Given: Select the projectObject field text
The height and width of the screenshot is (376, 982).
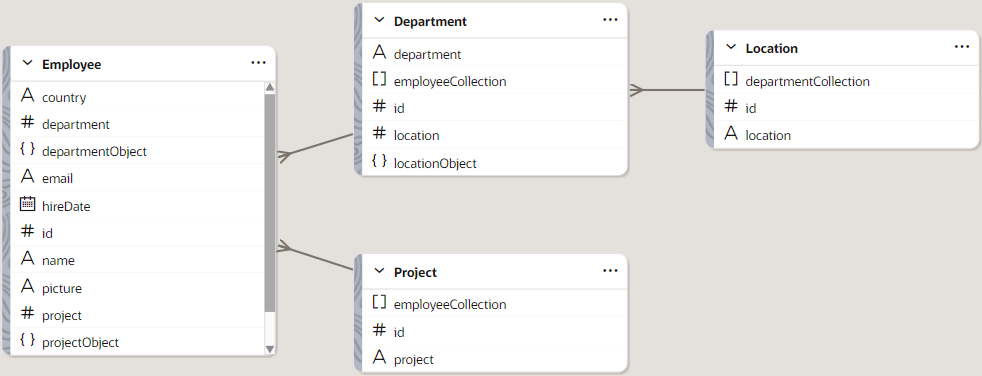Looking at the screenshot, I should 80,343.
